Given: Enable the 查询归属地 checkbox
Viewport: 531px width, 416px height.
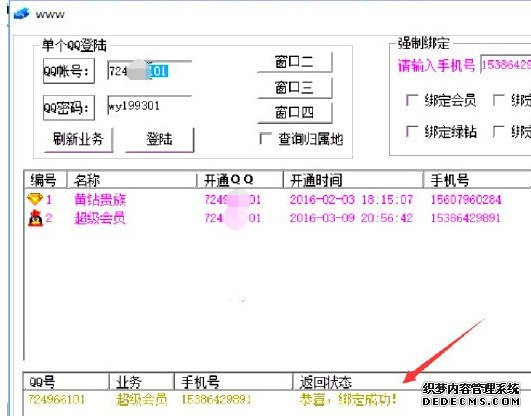Looking at the screenshot, I should pos(265,139).
